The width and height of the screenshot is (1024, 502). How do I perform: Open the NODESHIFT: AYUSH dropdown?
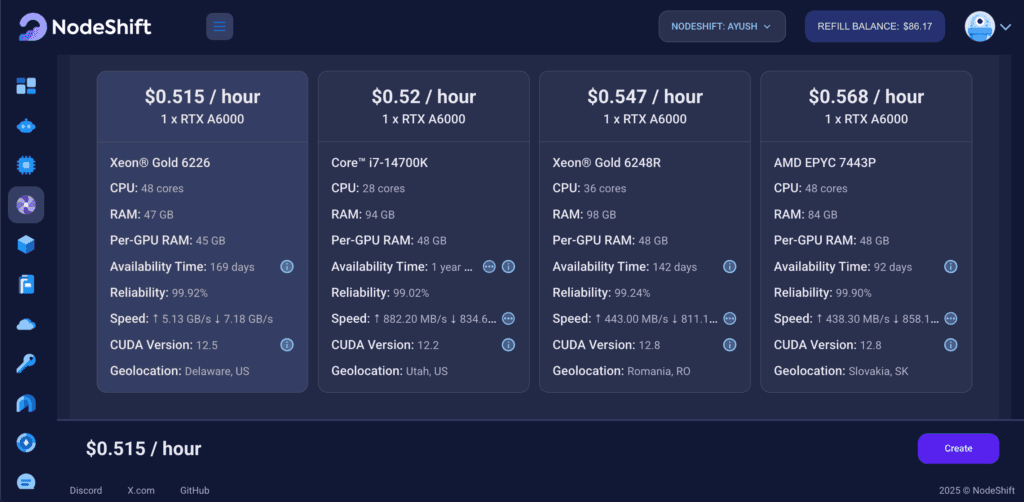click(x=722, y=27)
